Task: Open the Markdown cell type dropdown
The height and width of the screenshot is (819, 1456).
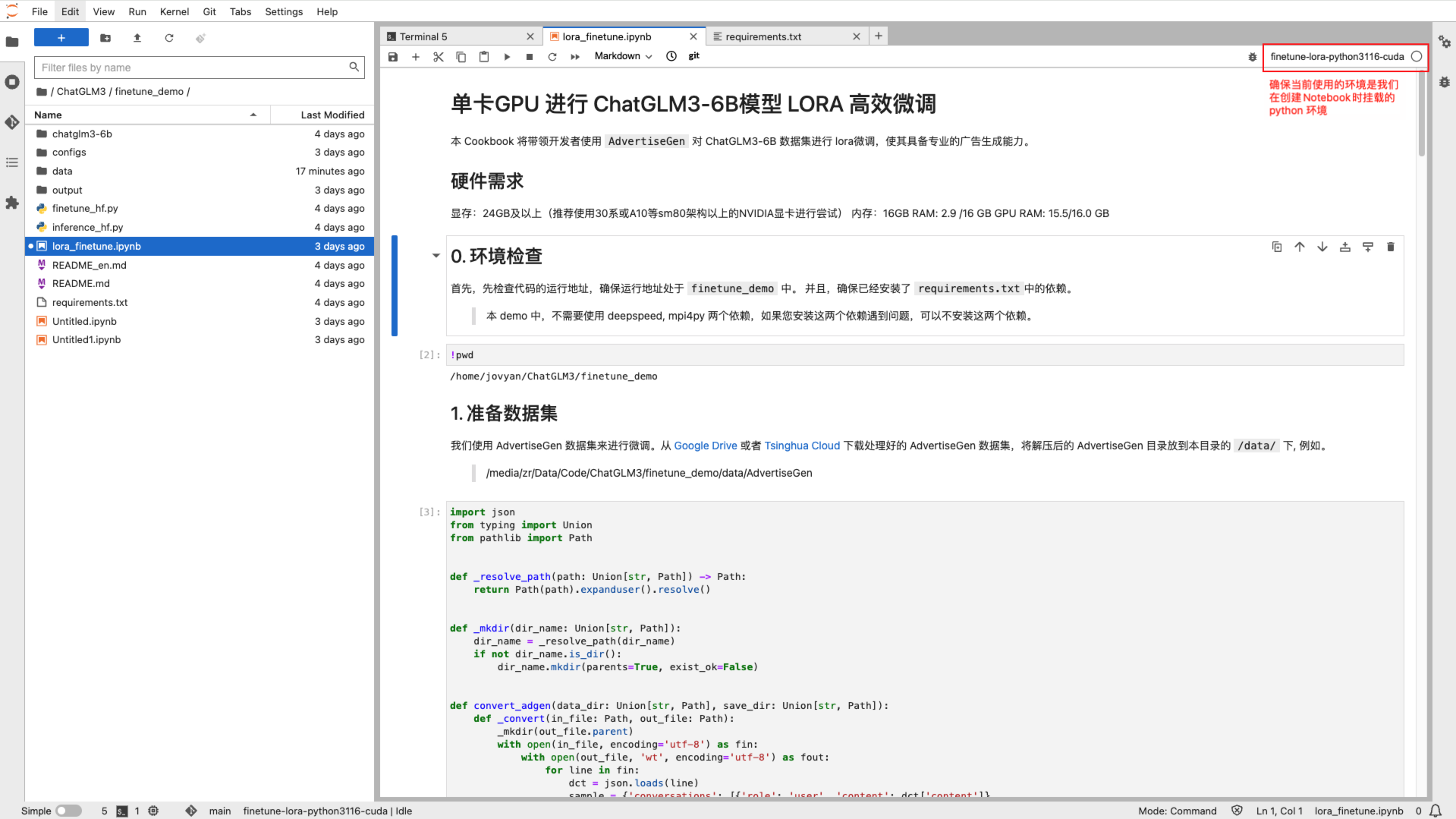Action: pyautogui.click(x=621, y=56)
